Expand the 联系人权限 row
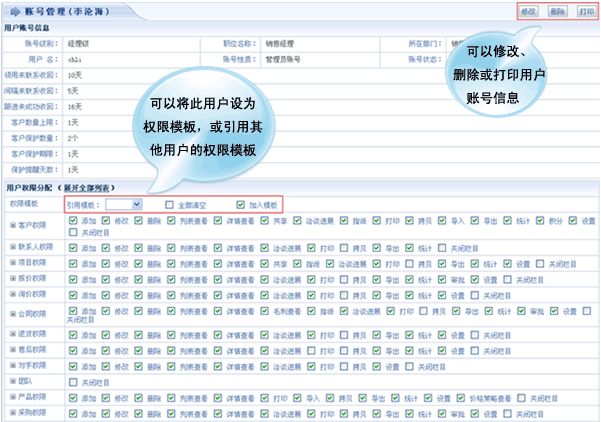 click(x=13, y=247)
